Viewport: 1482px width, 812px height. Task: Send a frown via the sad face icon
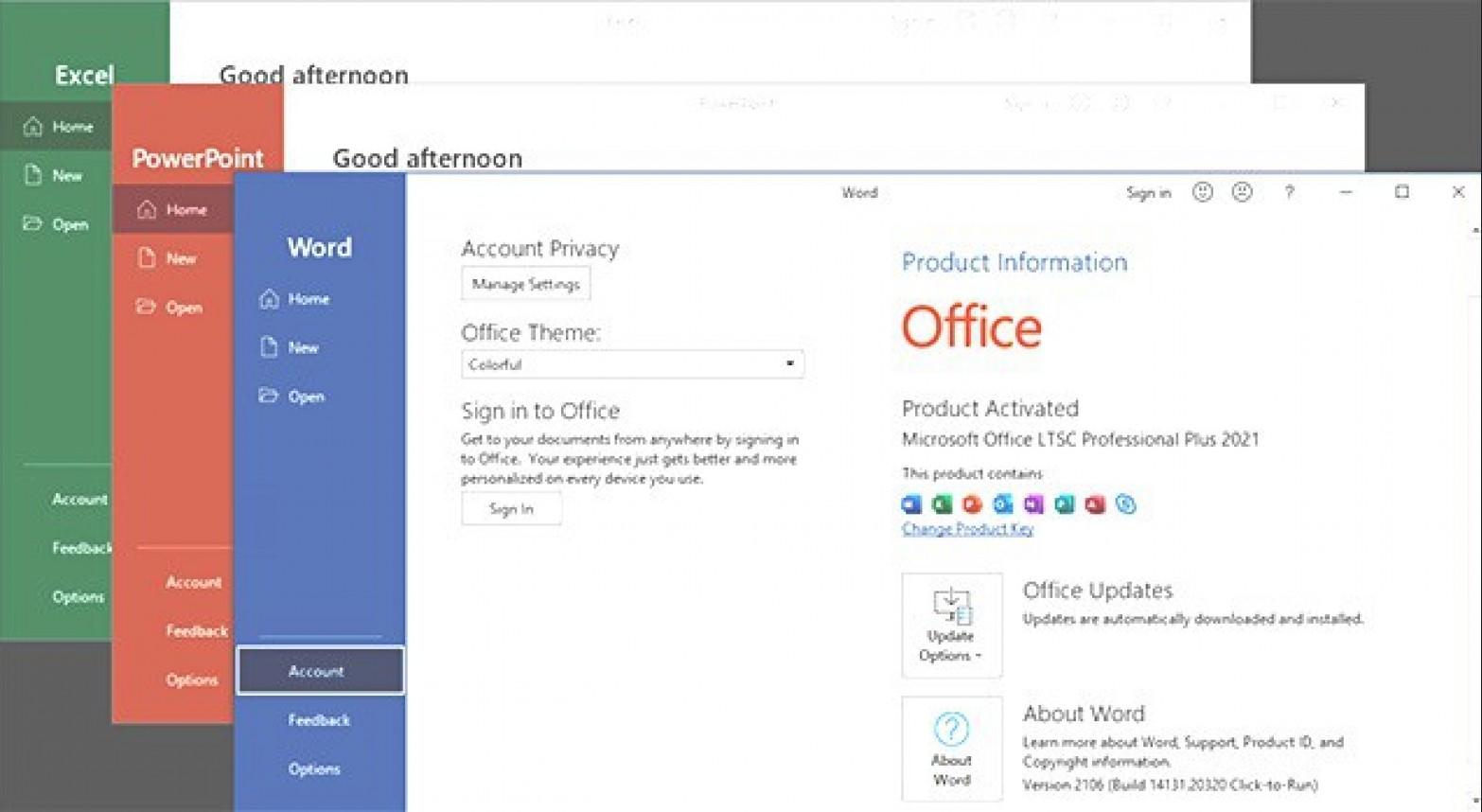[x=1242, y=192]
